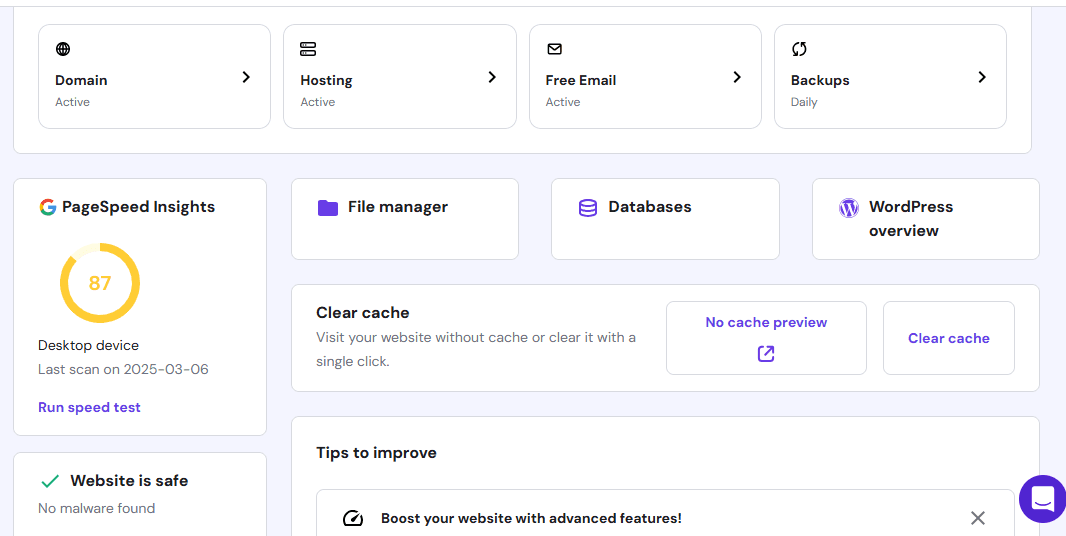Expand the Domain card chevron

coord(246,77)
